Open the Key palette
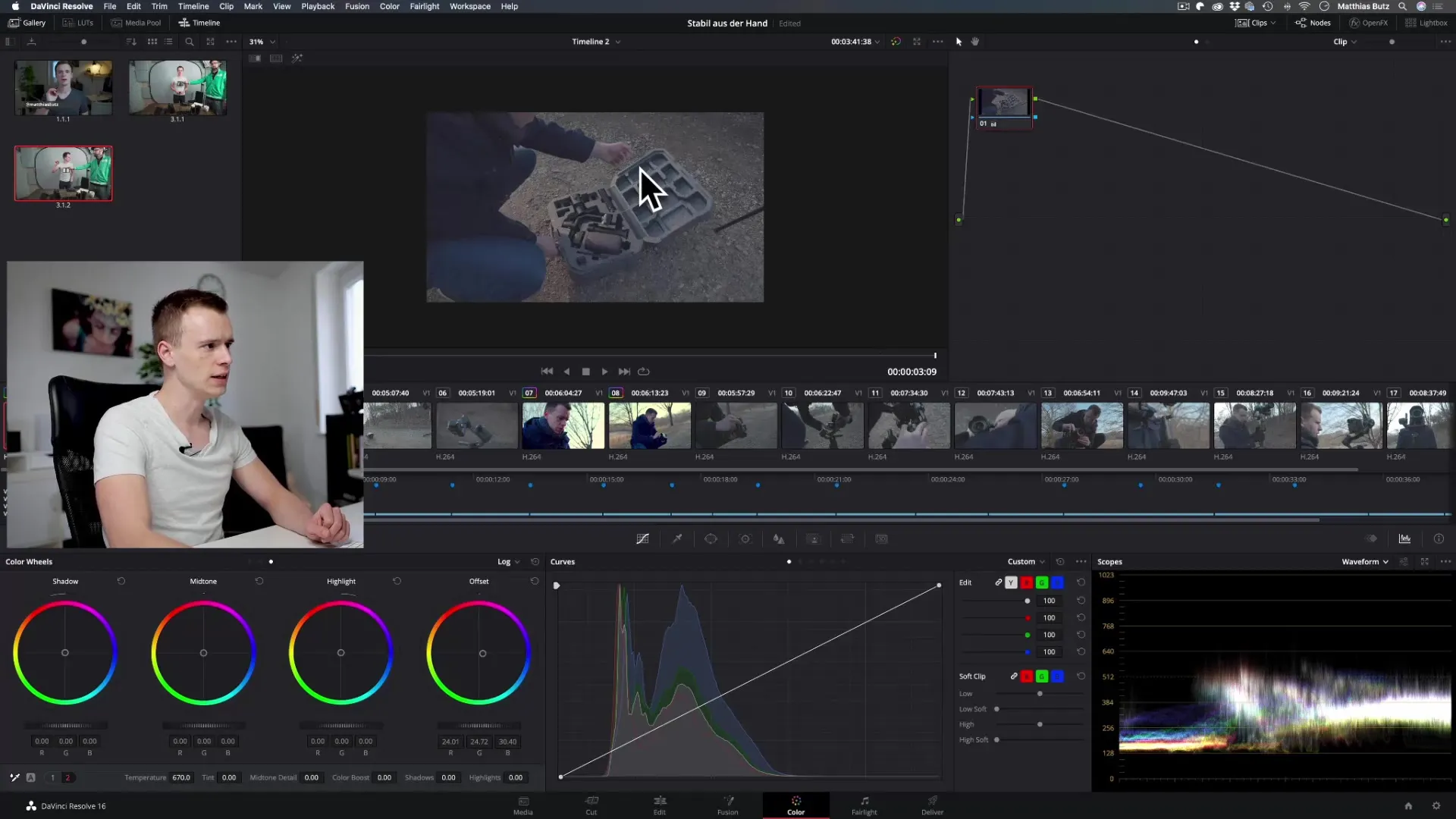The image size is (1456, 819). click(814, 539)
